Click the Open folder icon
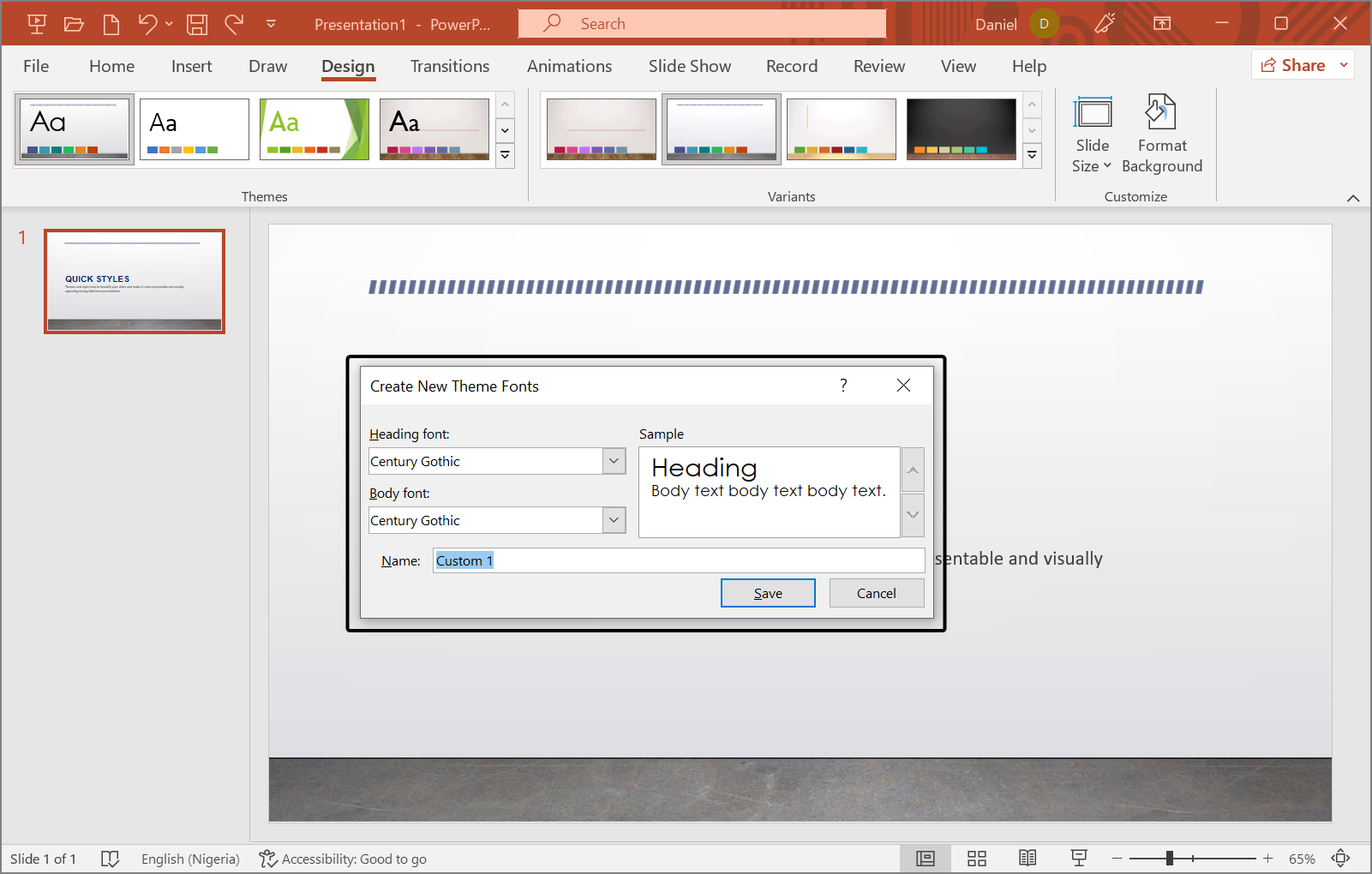This screenshot has width=1372, height=874. [74, 24]
